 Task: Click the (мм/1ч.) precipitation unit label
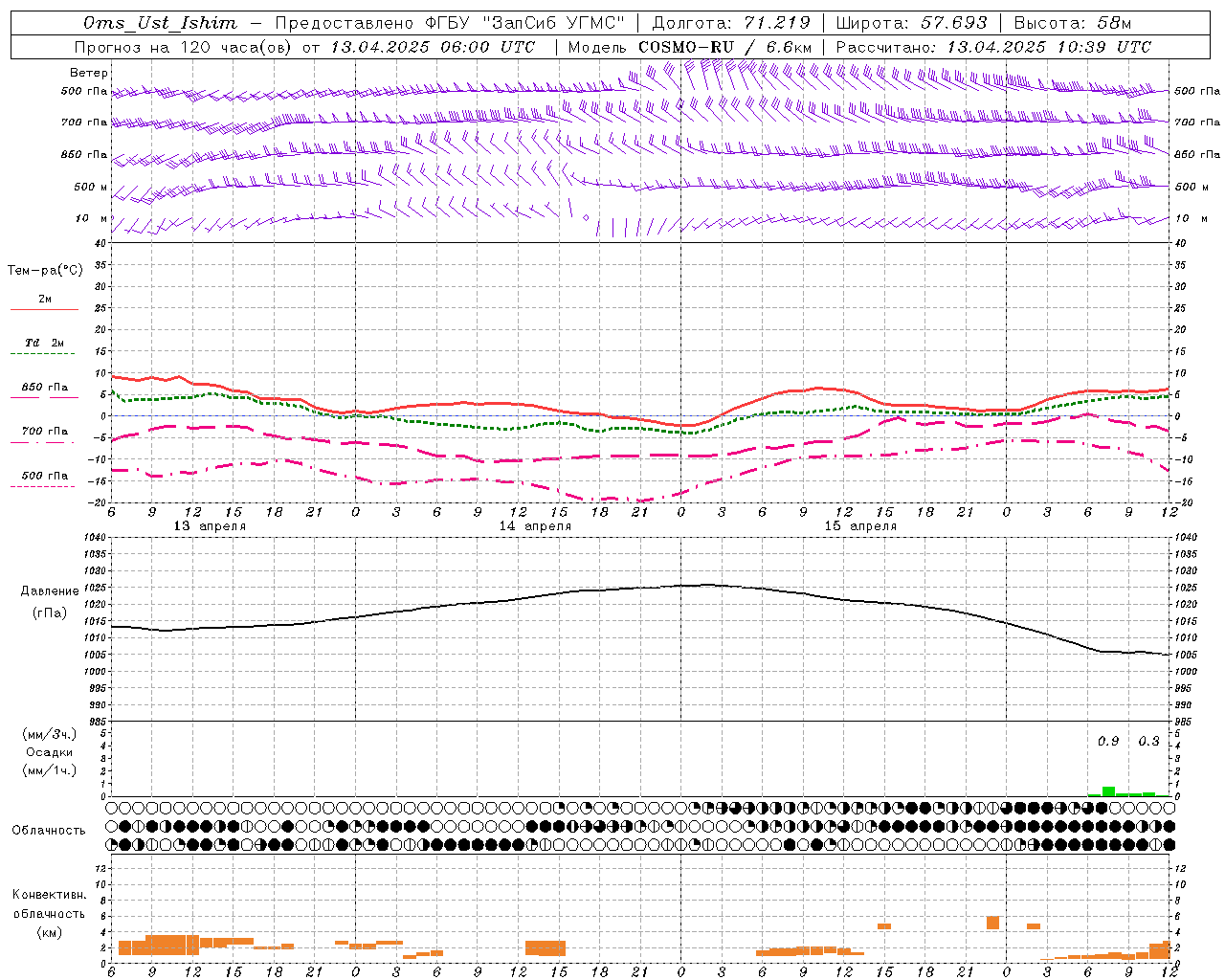[49, 771]
